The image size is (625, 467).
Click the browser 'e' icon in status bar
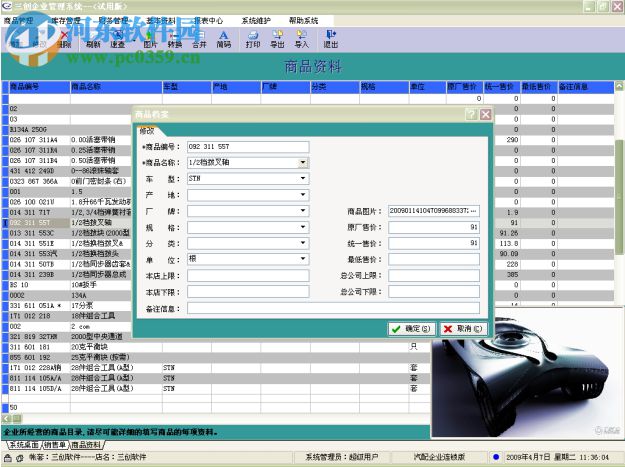point(20,458)
